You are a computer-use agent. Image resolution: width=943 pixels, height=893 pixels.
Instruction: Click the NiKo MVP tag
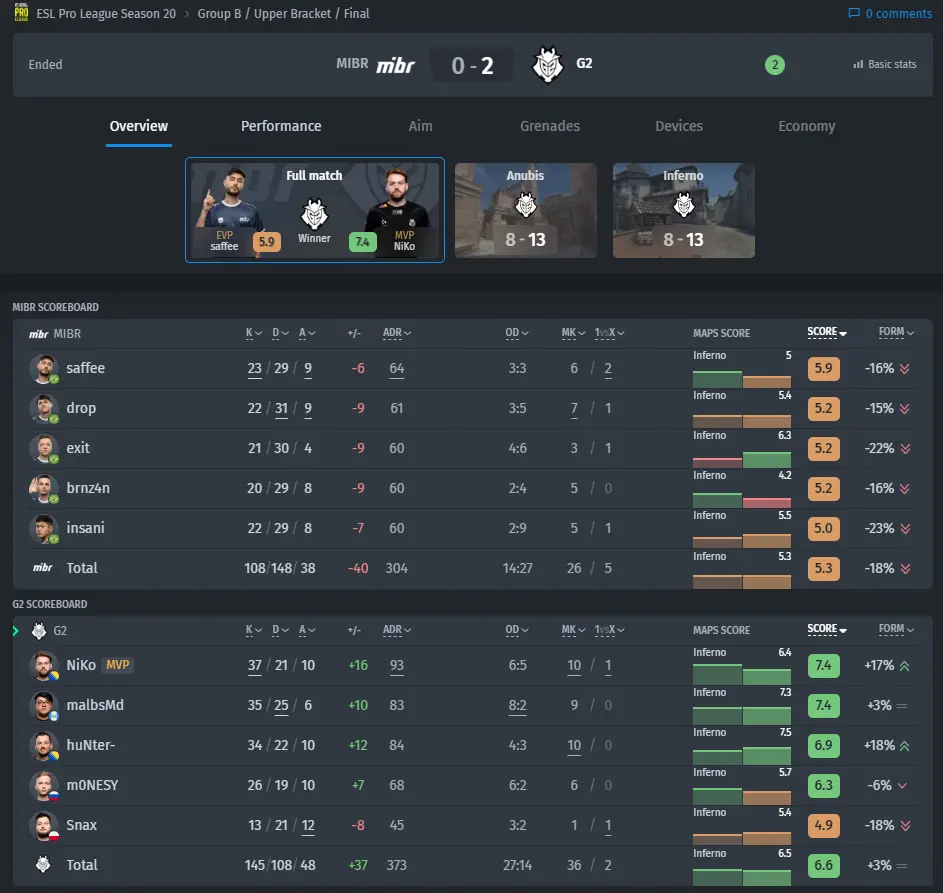118,665
